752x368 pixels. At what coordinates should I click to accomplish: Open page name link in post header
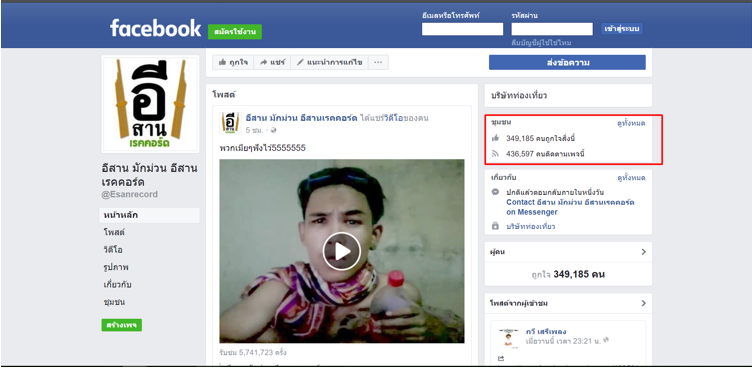pos(301,118)
